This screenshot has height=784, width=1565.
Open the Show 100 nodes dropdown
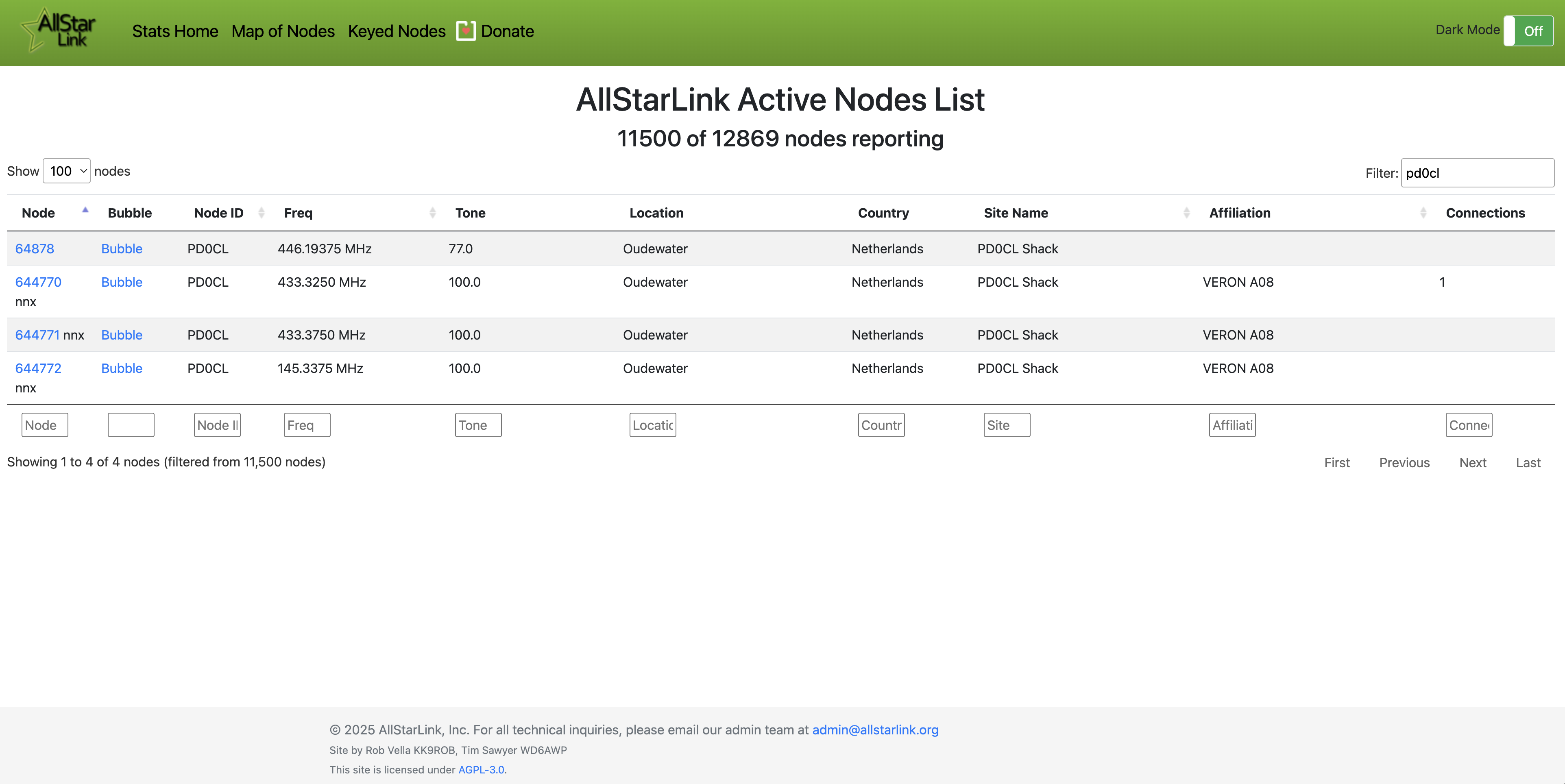click(67, 171)
